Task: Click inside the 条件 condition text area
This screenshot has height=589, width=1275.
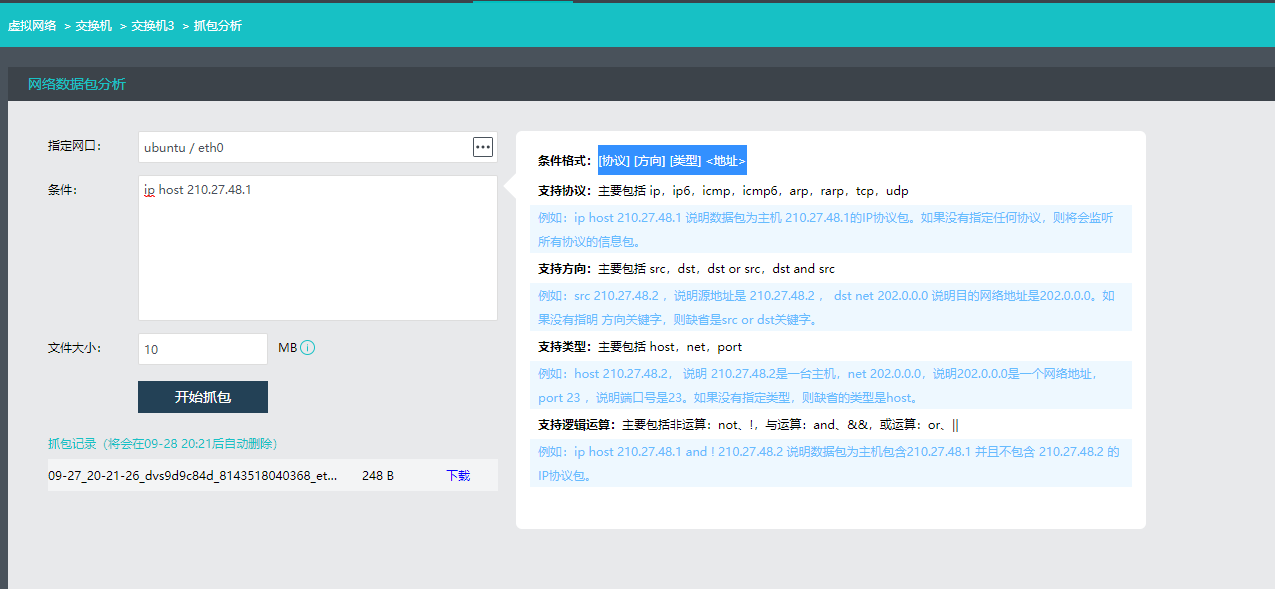Action: point(300,240)
